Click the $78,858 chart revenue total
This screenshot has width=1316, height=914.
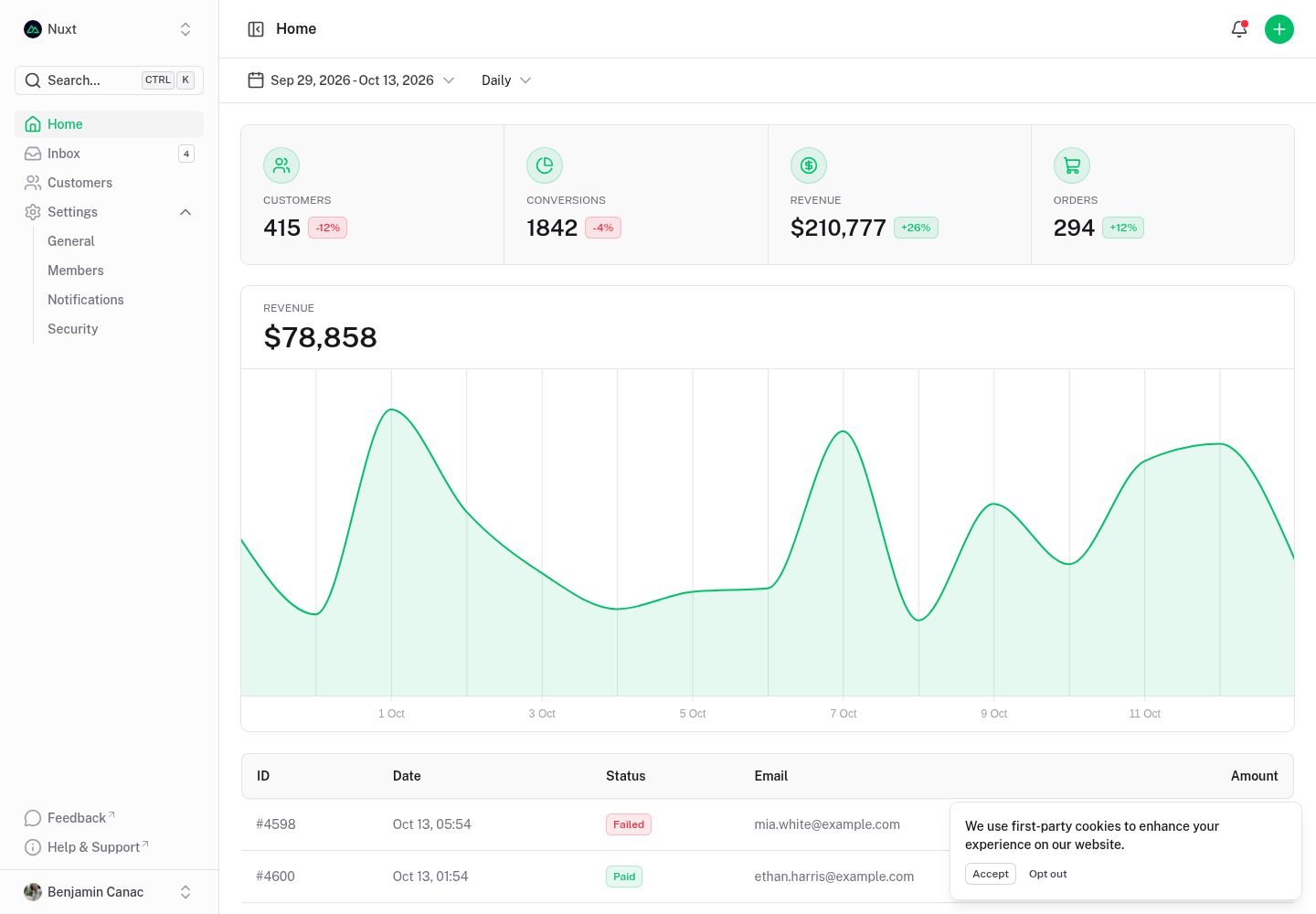[320, 337]
